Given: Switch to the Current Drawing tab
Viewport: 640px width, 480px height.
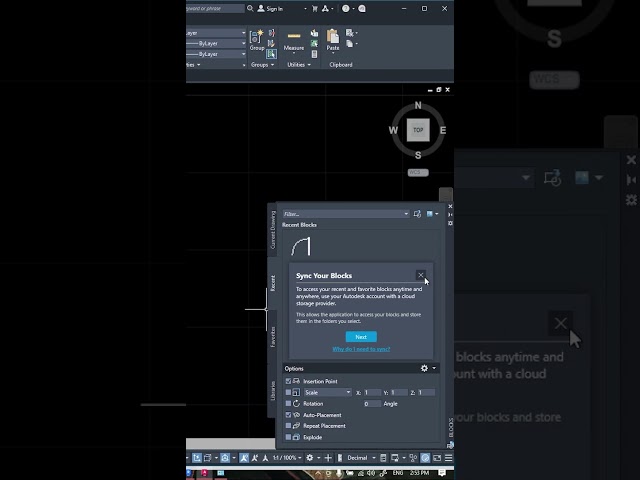Looking at the screenshot, I should [x=272, y=230].
